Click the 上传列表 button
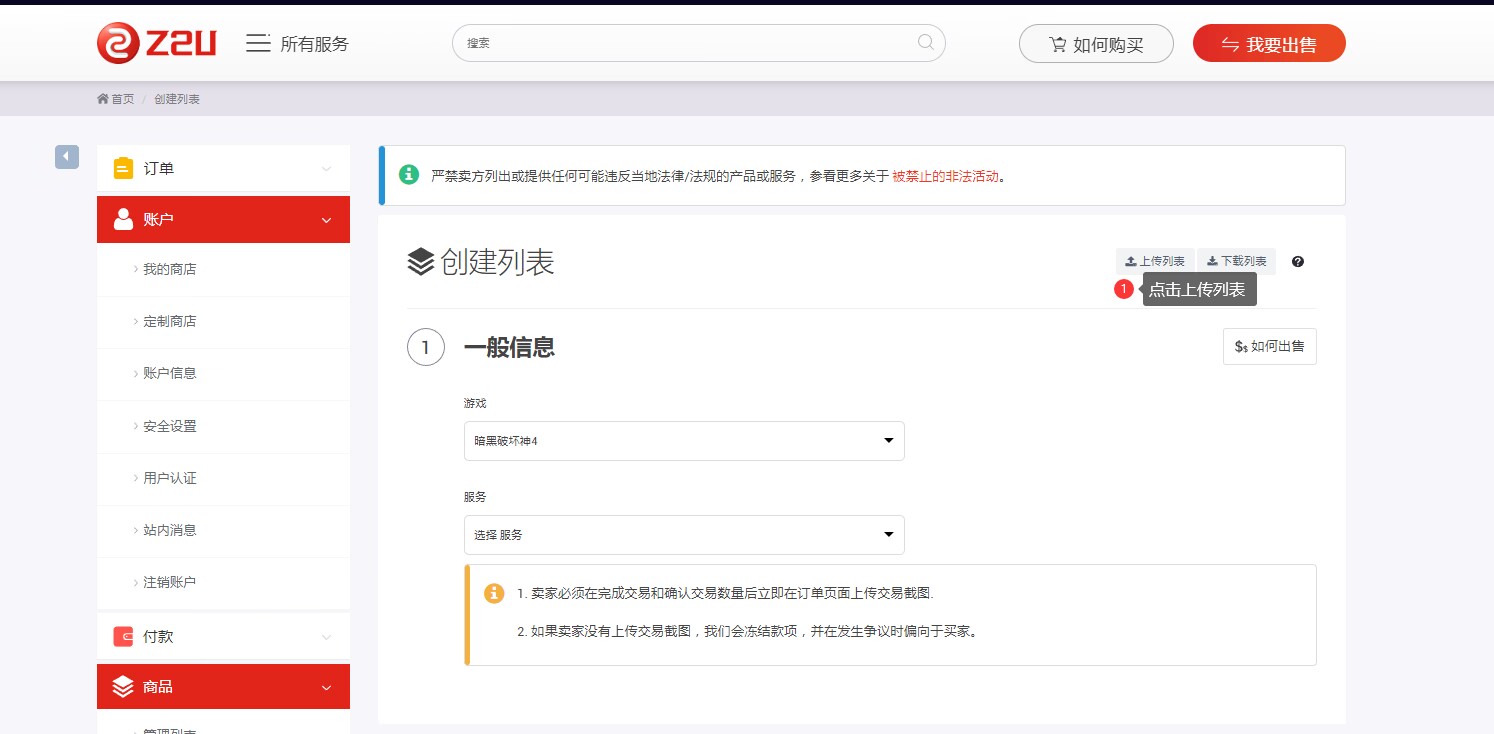Screen dimensions: 1494x734 pyautogui.click(x=1155, y=262)
